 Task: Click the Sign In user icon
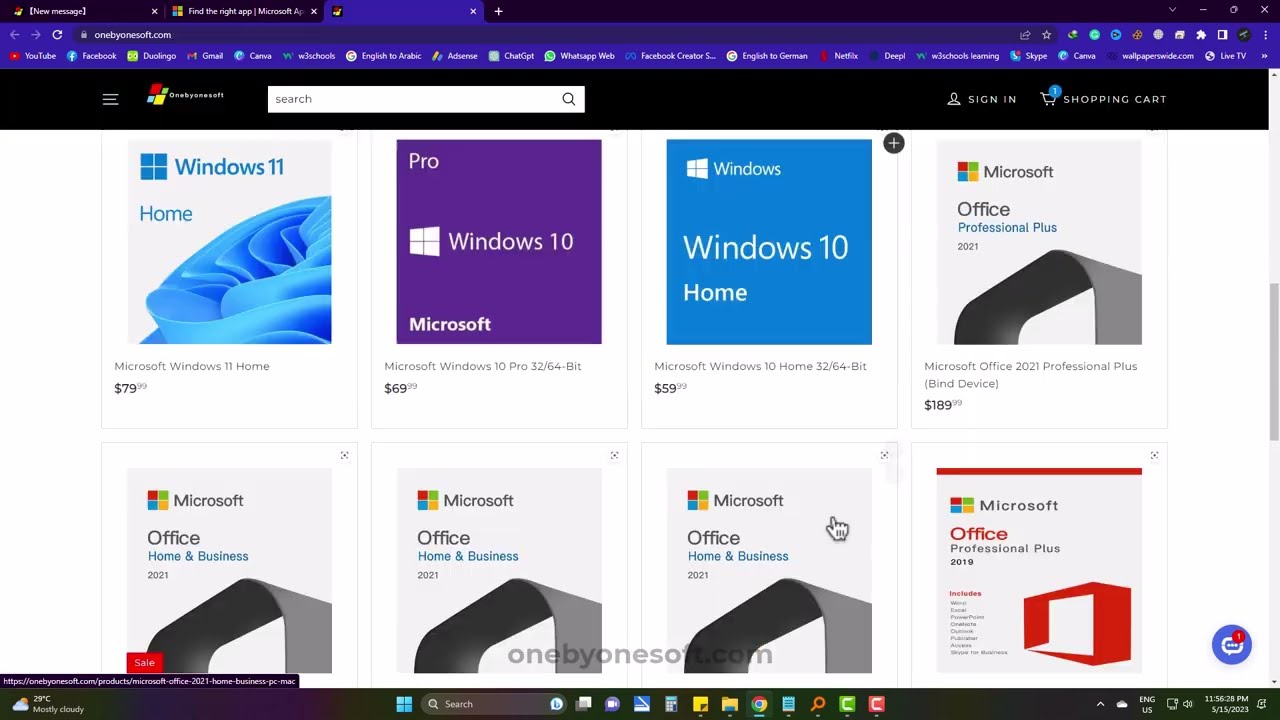click(954, 99)
